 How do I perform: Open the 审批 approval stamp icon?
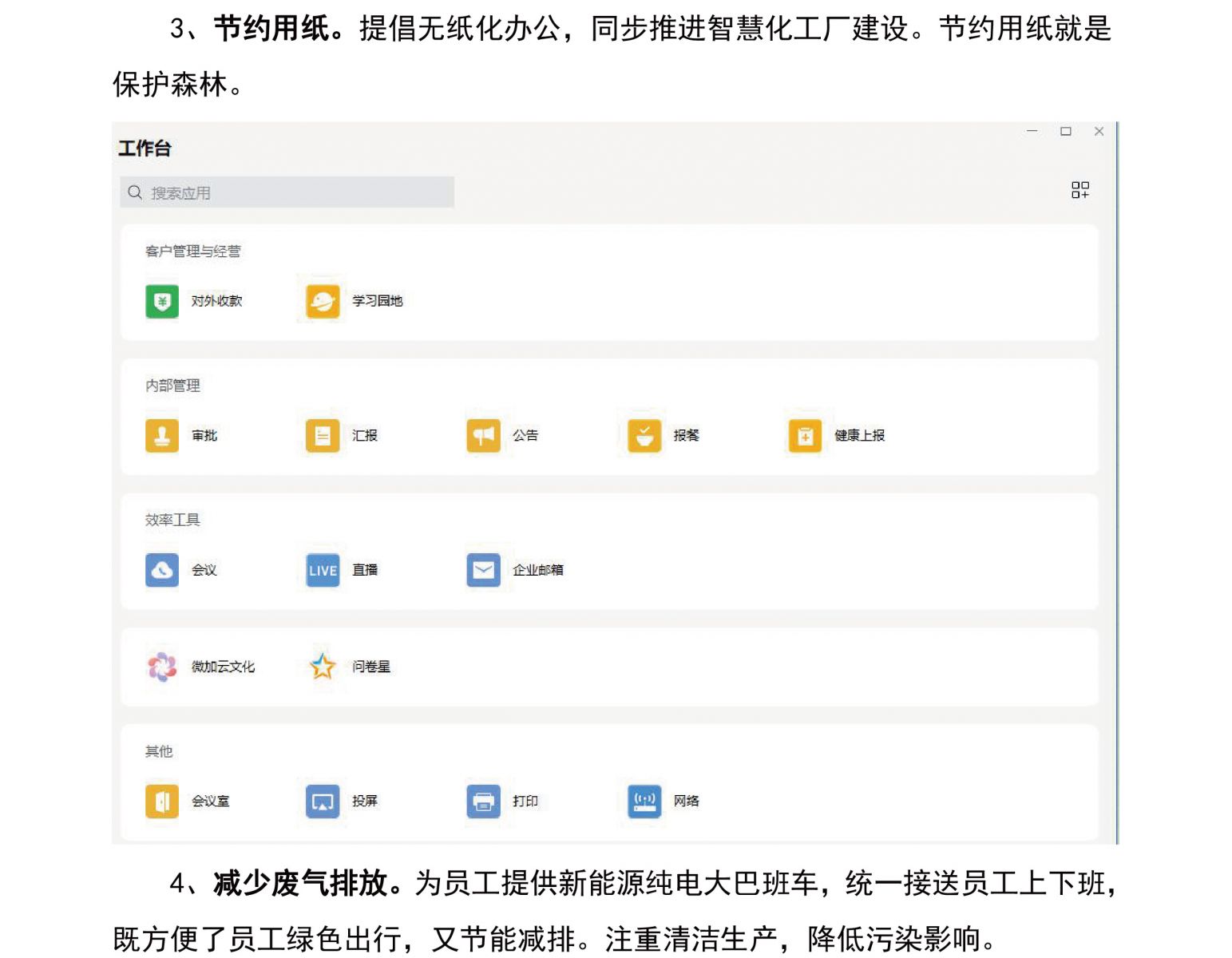tap(162, 436)
